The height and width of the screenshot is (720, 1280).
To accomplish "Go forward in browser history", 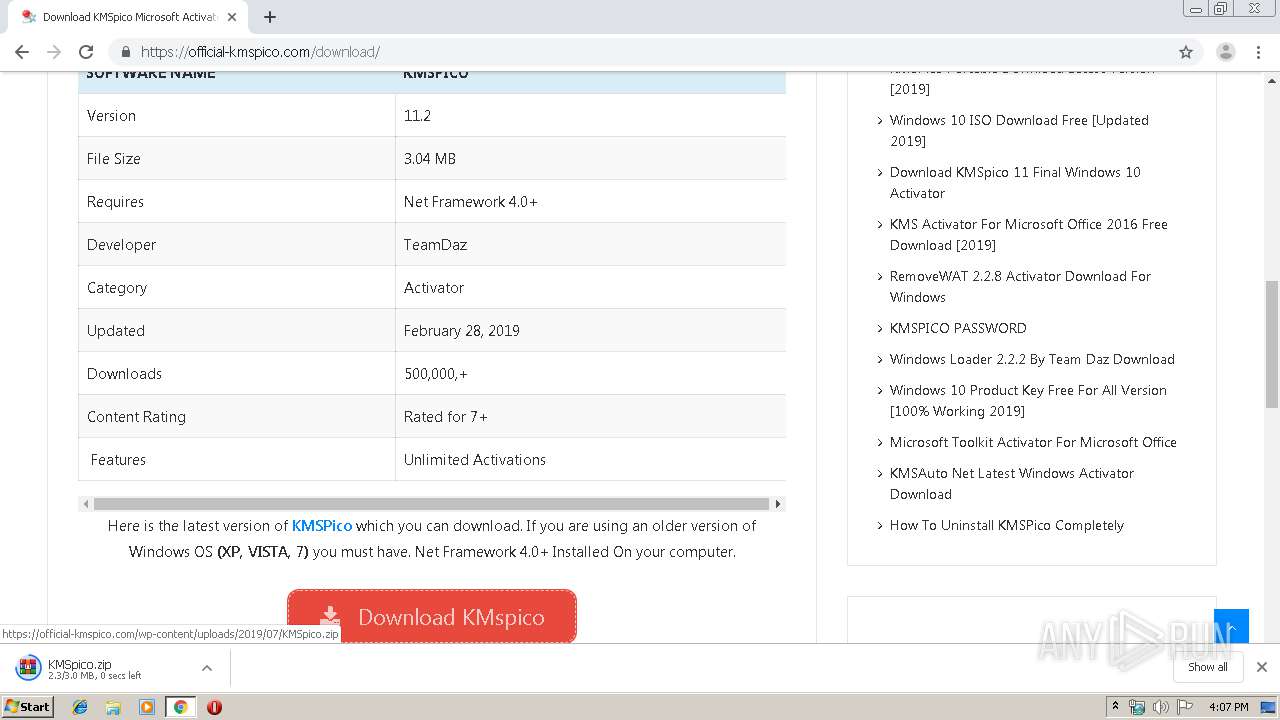I will (54, 52).
